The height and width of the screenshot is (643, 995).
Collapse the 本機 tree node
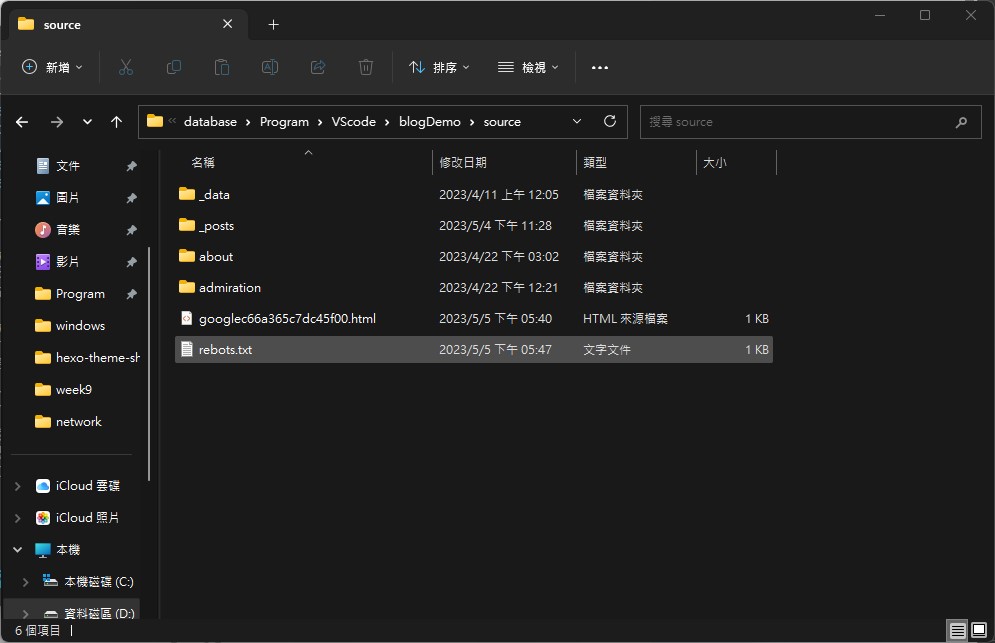point(18,550)
